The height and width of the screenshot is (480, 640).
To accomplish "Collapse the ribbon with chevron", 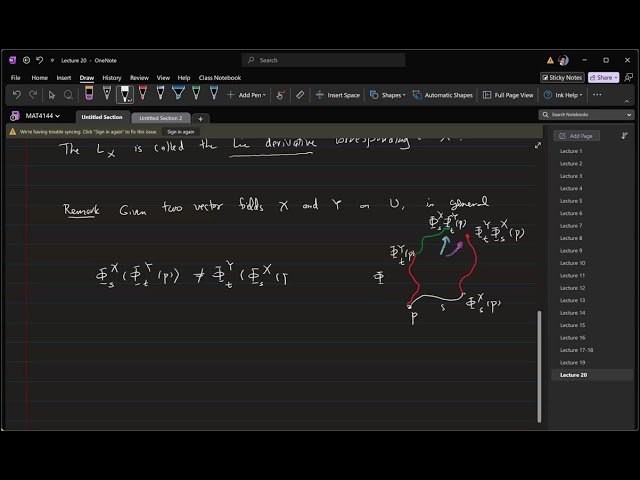I will [627, 101].
